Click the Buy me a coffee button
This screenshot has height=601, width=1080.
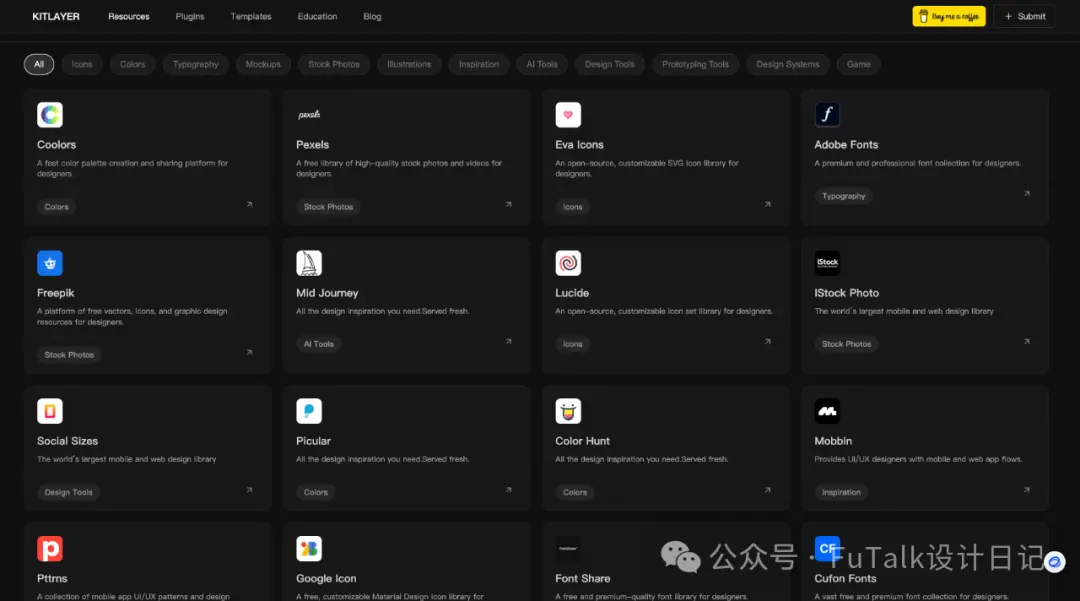coord(949,17)
